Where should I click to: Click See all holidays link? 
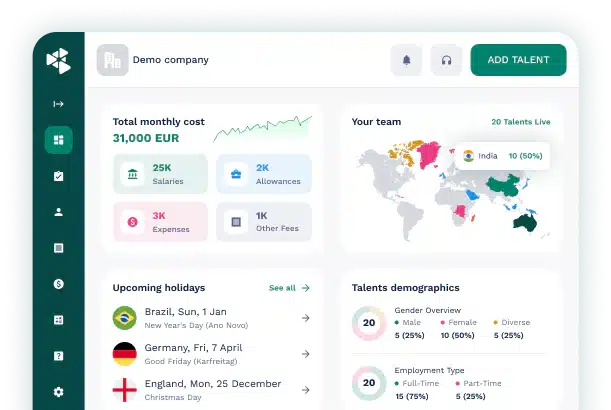pos(282,288)
